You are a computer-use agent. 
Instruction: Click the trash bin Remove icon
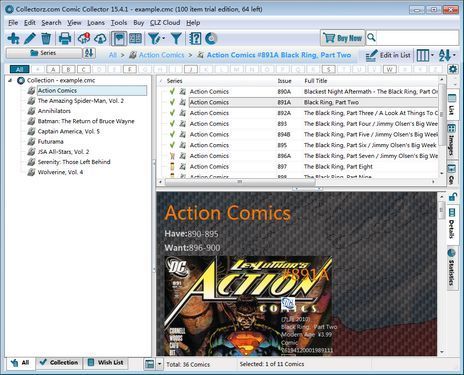tap(46, 39)
